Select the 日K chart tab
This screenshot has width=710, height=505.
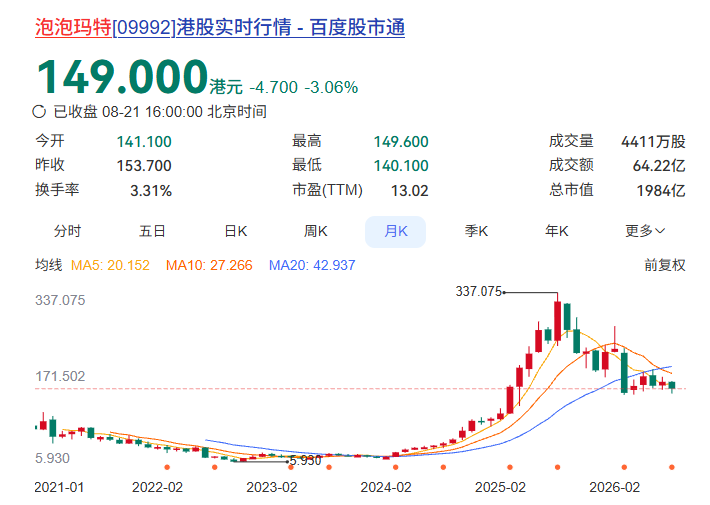point(235,231)
